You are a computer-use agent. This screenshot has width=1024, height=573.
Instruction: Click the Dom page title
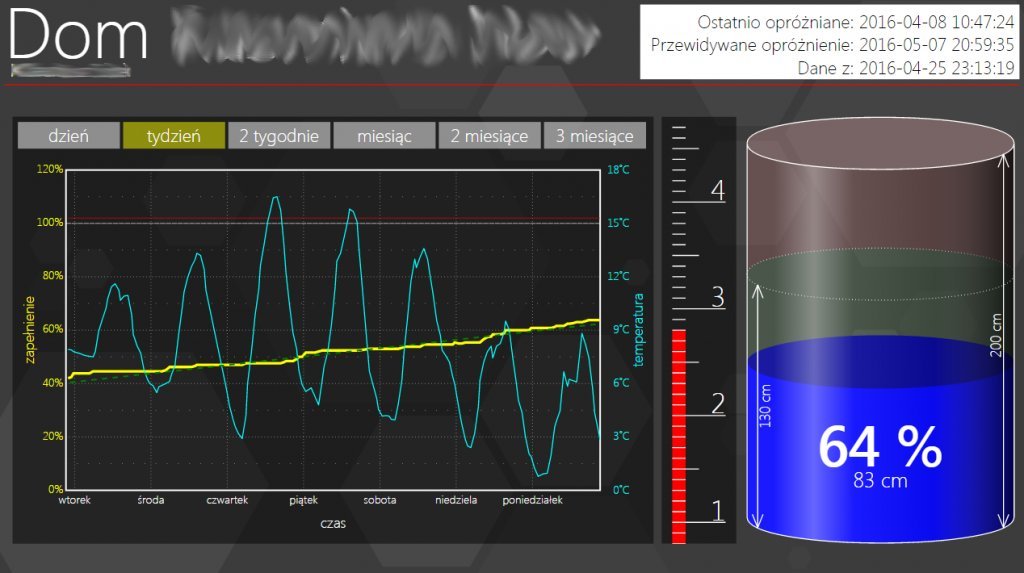point(78,35)
